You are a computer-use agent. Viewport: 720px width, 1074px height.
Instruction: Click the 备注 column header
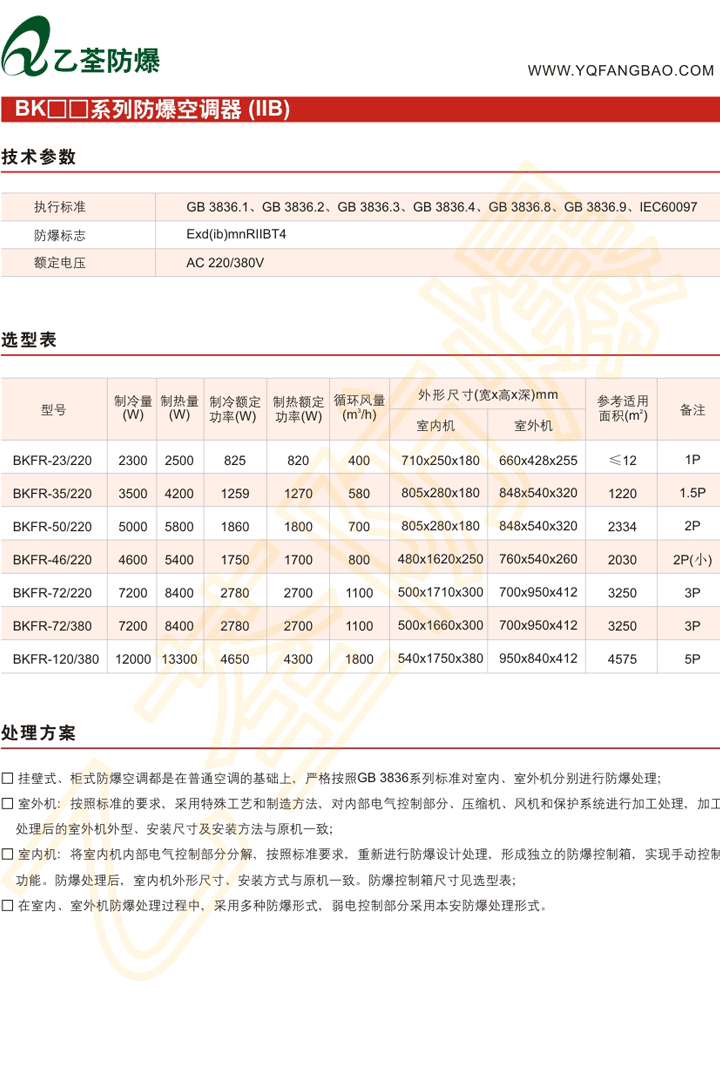[692, 409]
